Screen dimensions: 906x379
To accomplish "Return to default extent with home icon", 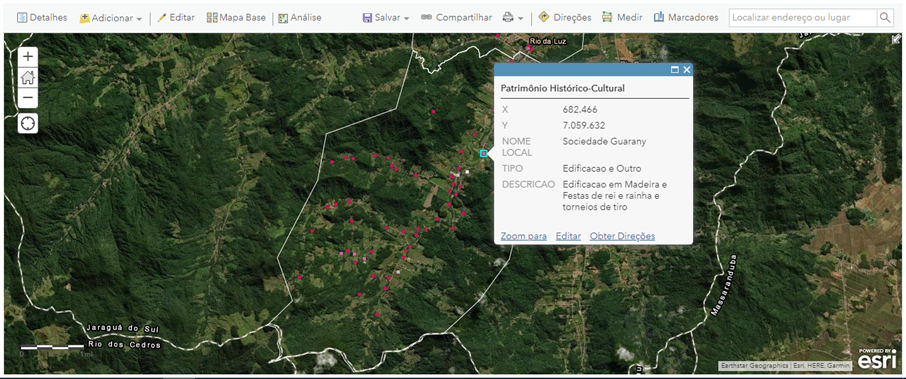I will pos(28,77).
